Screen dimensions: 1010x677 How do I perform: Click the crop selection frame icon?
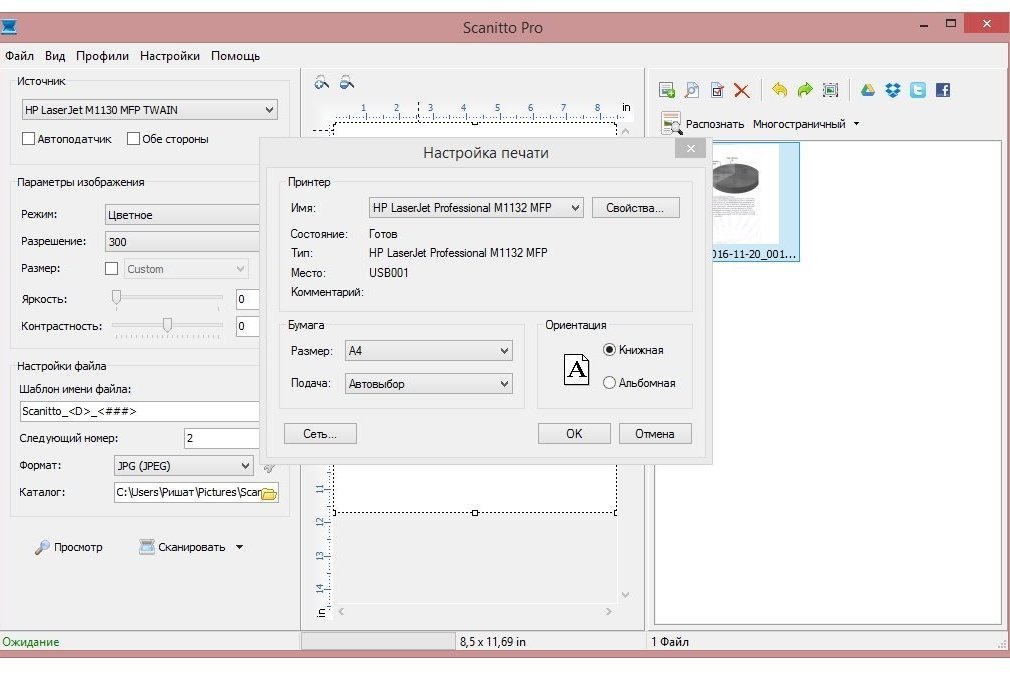[831, 90]
